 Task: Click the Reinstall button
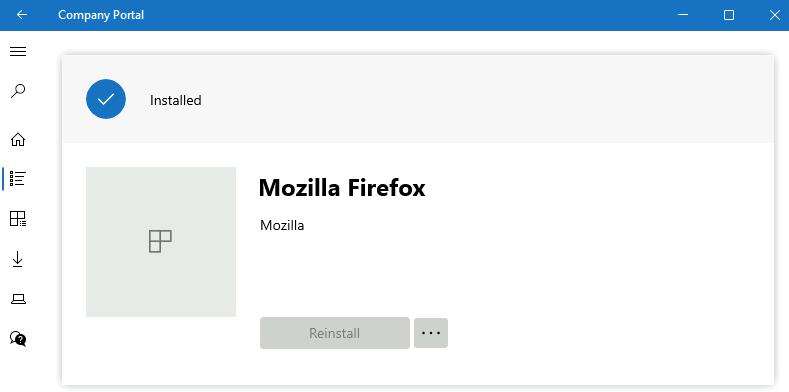[335, 333]
